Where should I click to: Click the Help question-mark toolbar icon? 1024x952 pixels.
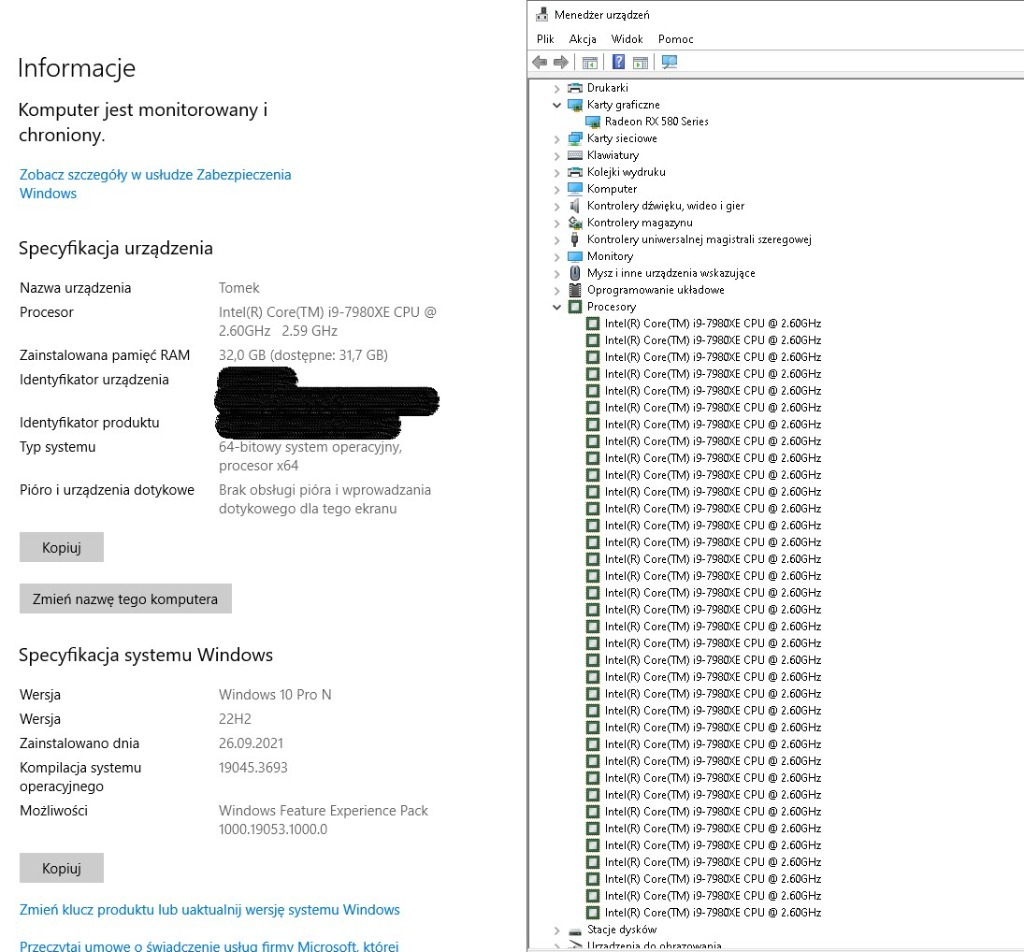coord(618,62)
